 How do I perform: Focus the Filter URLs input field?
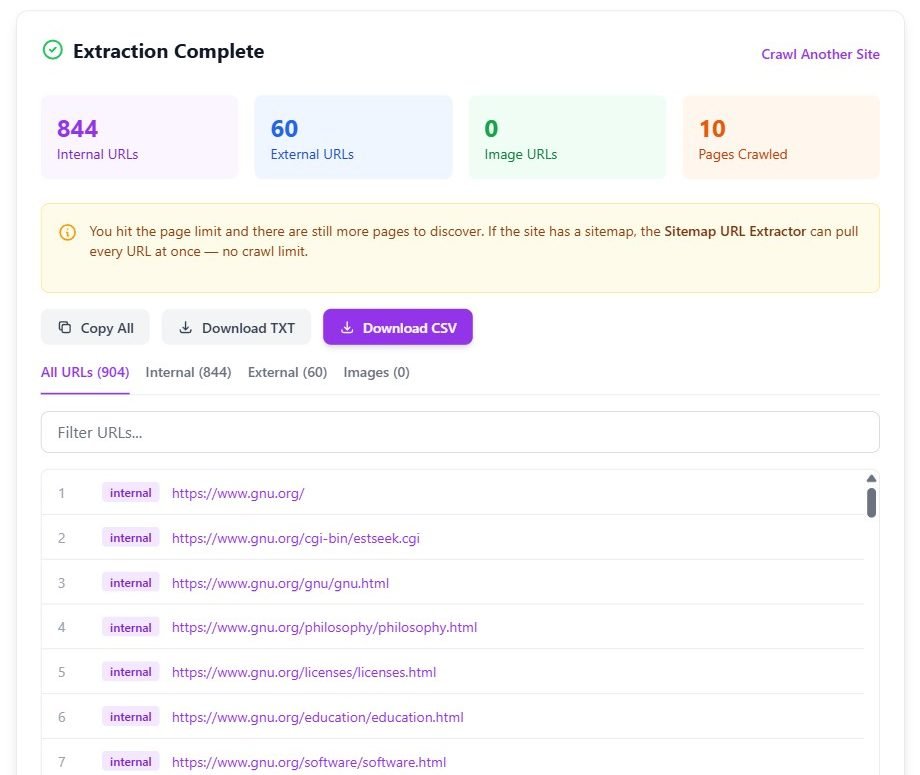click(460, 432)
